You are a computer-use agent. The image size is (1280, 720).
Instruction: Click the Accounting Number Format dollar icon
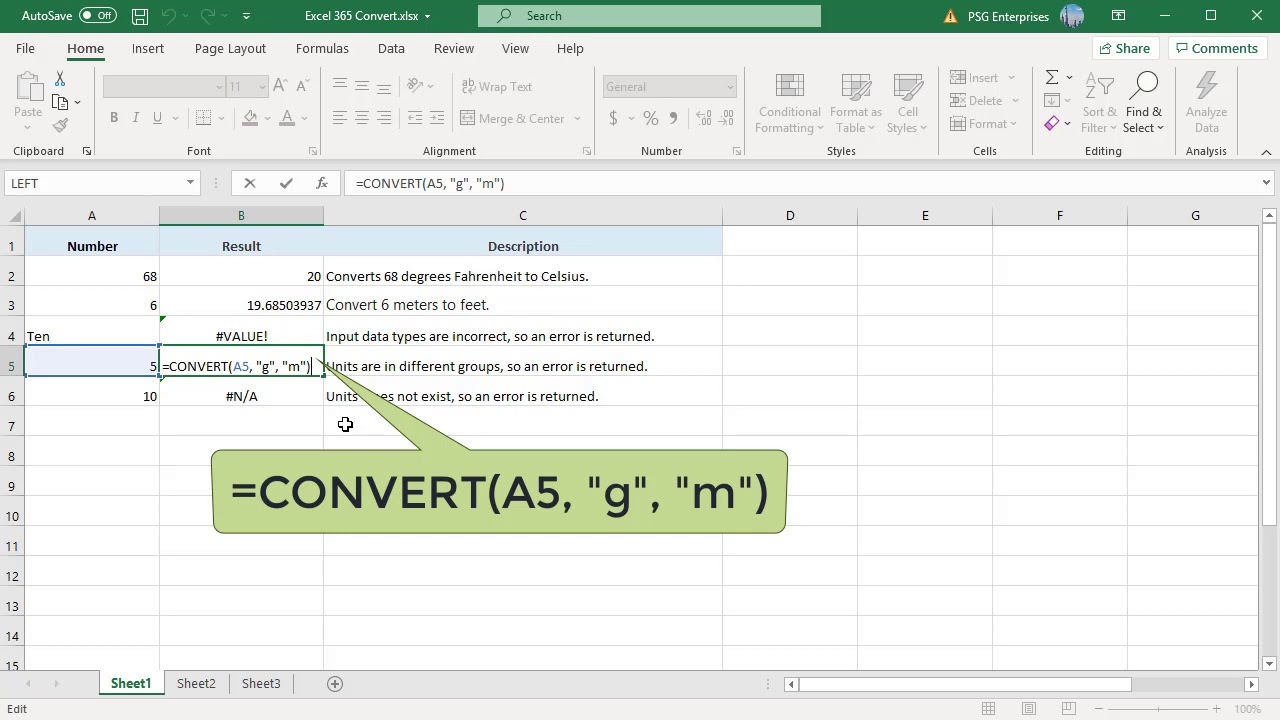pyautogui.click(x=613, y=118)
